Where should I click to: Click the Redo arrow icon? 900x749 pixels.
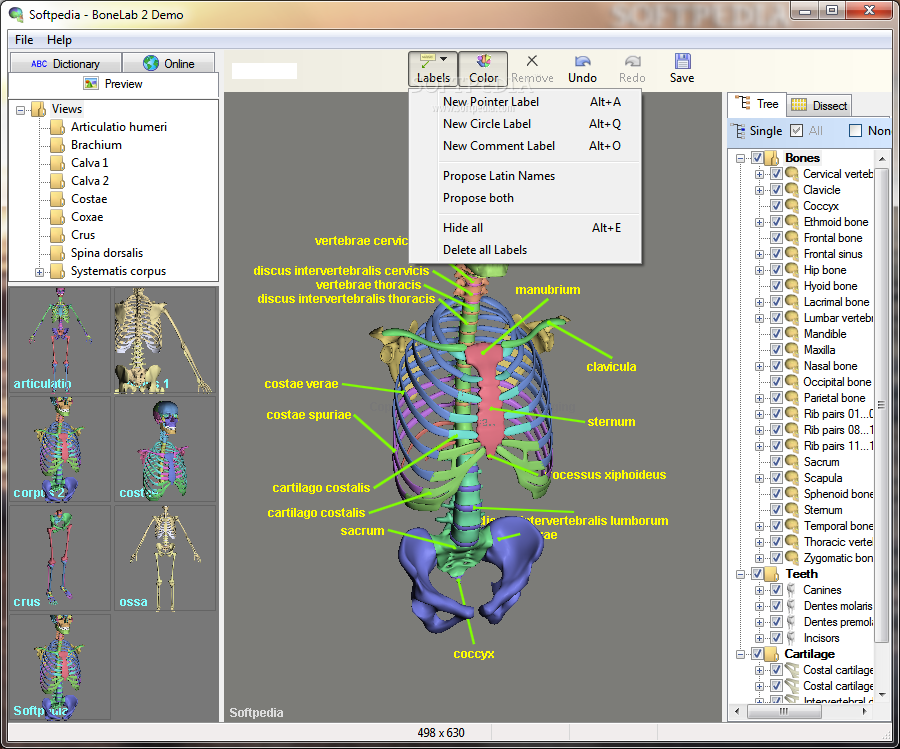click(632, 61)
